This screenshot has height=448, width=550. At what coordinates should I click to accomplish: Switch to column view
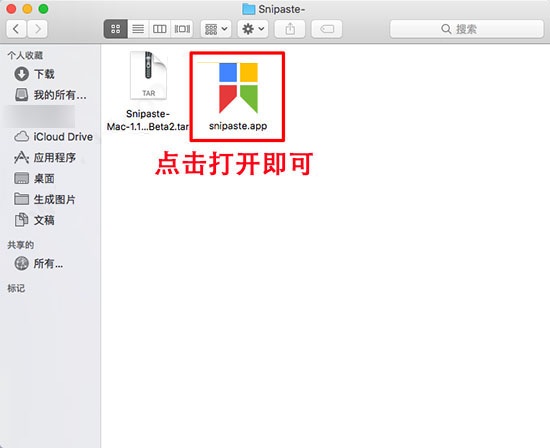click(x=160, y=29)
